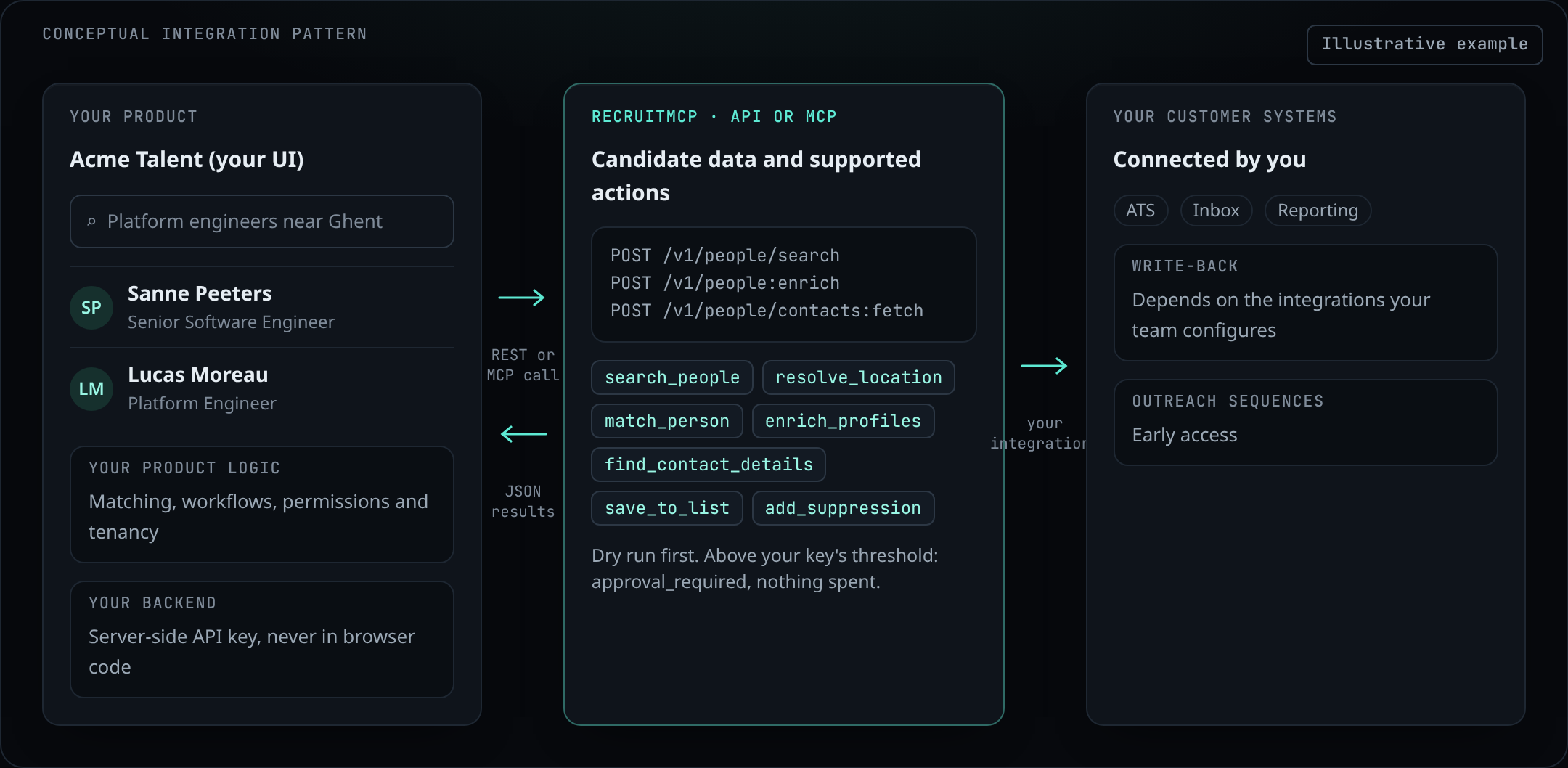
Task: Click the resolve_location tool tag
Action: pos(859,377)
